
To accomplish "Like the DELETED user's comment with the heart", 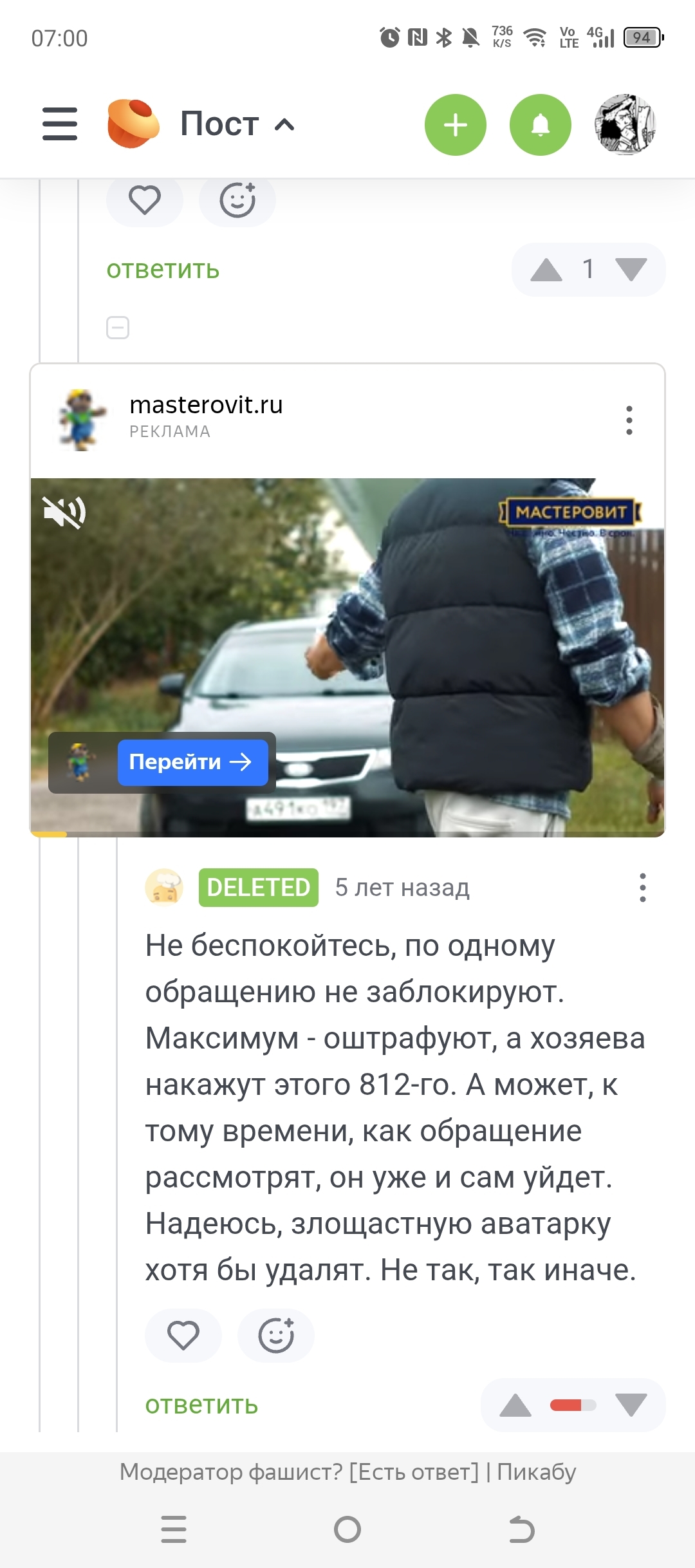I will (x=183, y=1336).
